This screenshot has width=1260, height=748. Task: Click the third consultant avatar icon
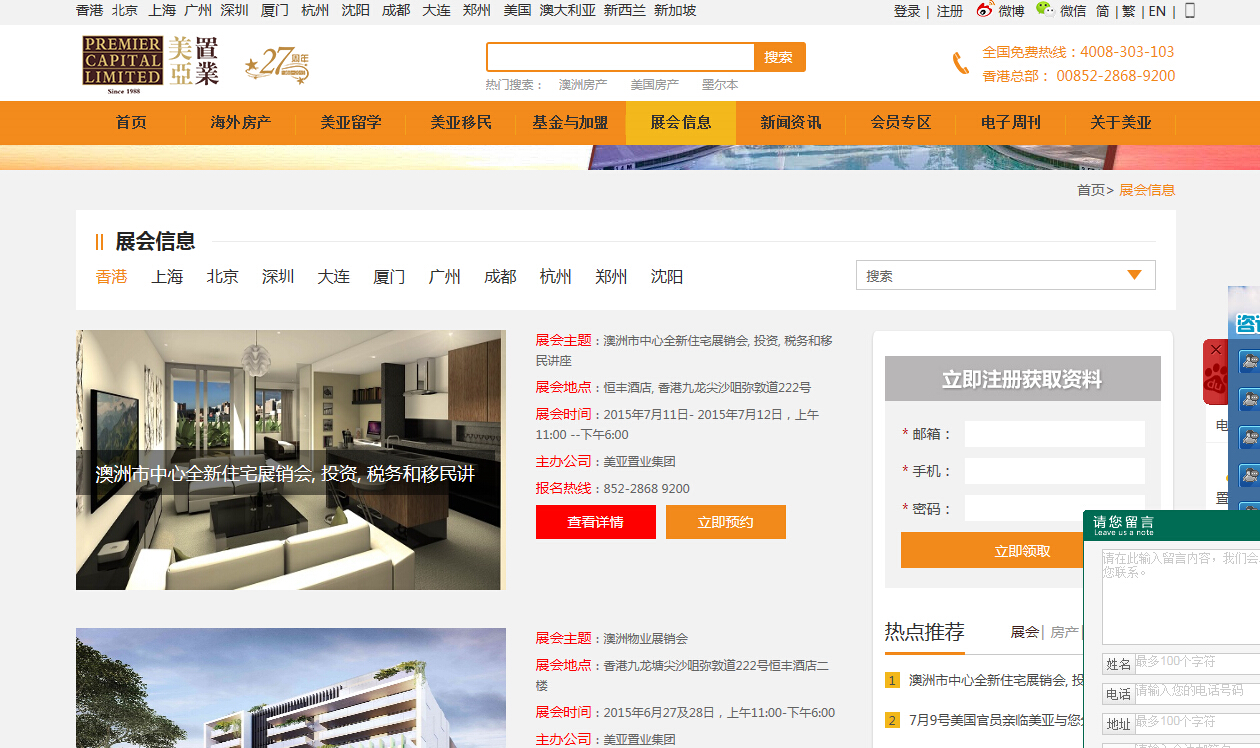click(1250, 438)
